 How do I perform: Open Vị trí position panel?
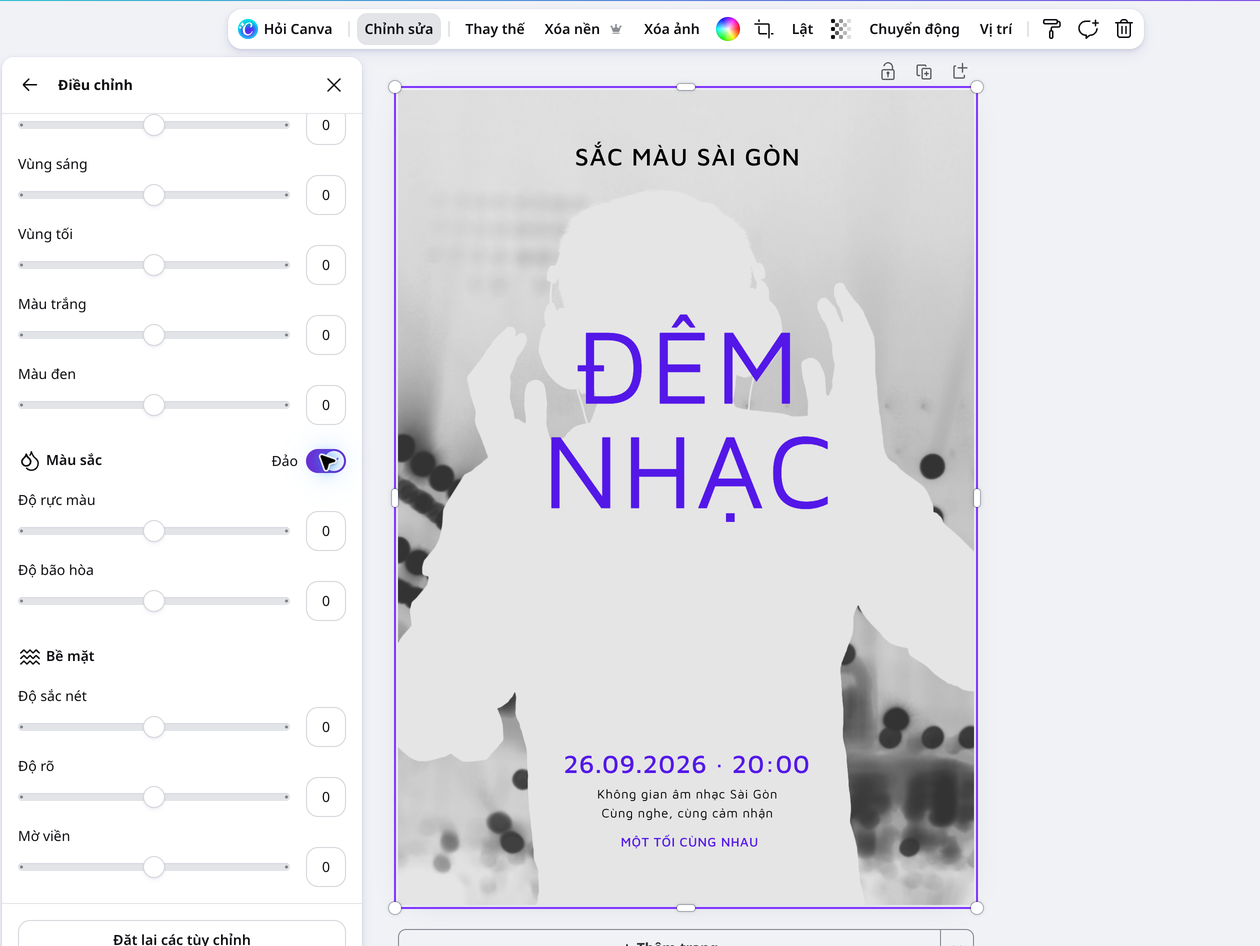tap(996, 29)
